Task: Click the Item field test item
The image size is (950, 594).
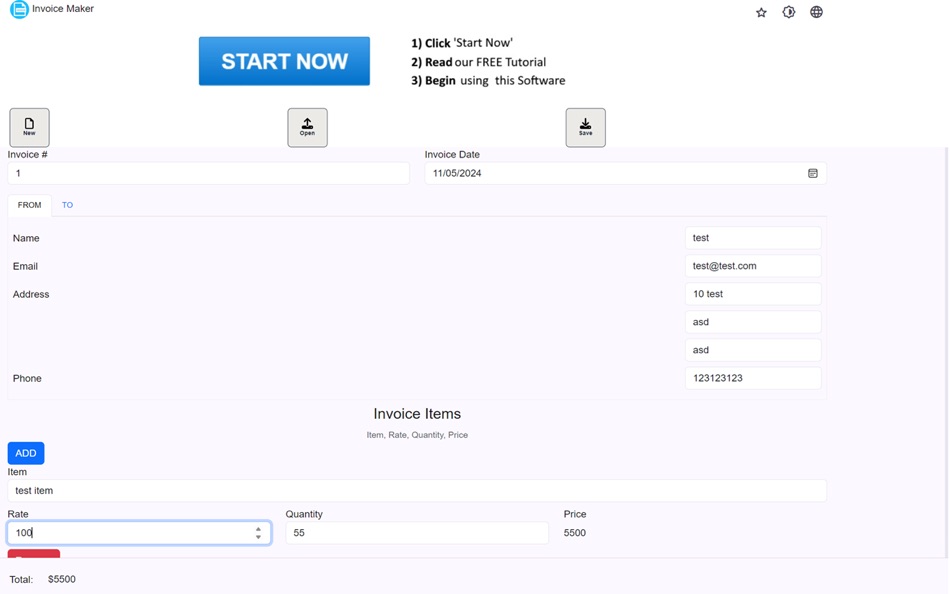Action: point(417,491)
